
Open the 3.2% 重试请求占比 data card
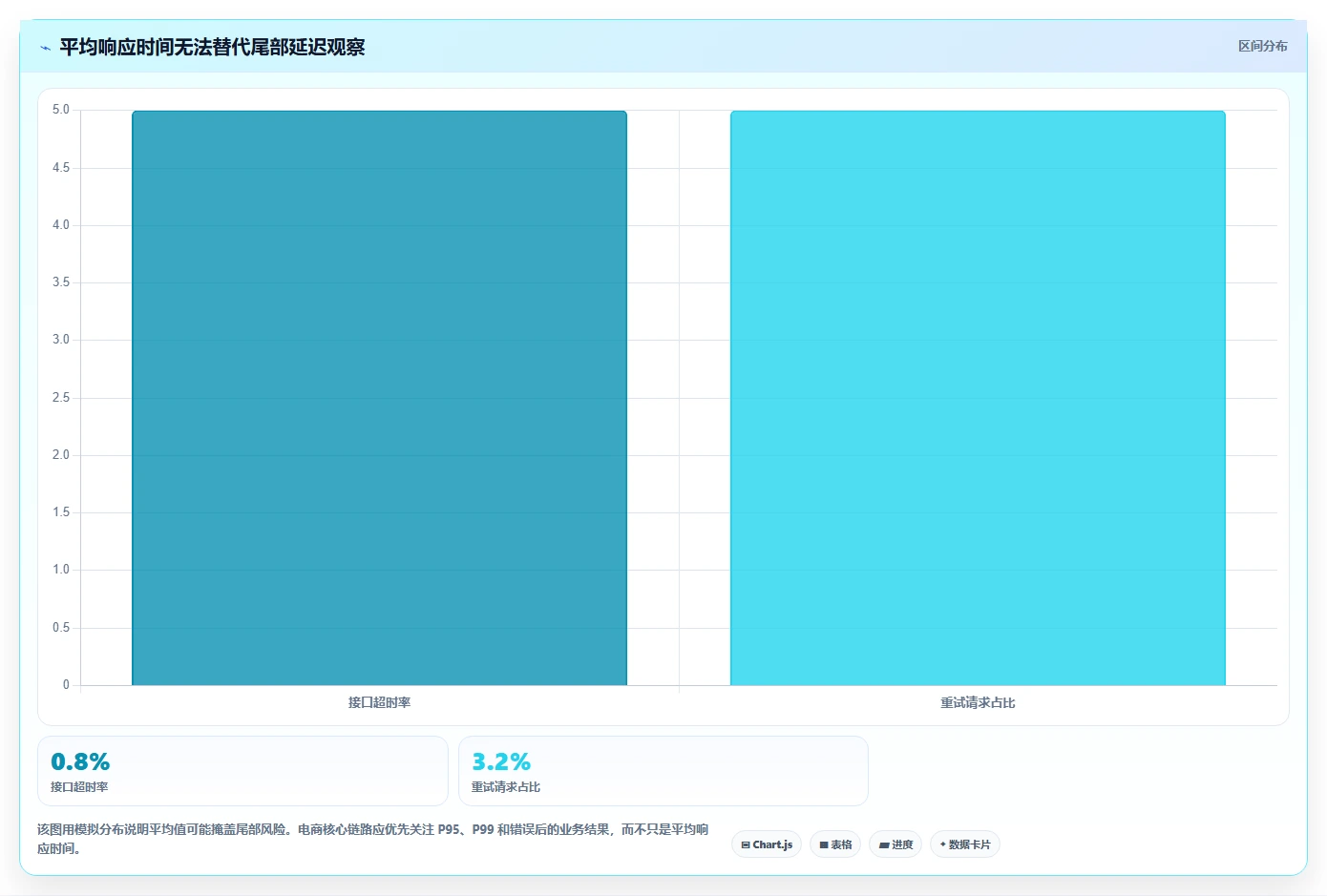pyautogui.click(x=663, y=771)
